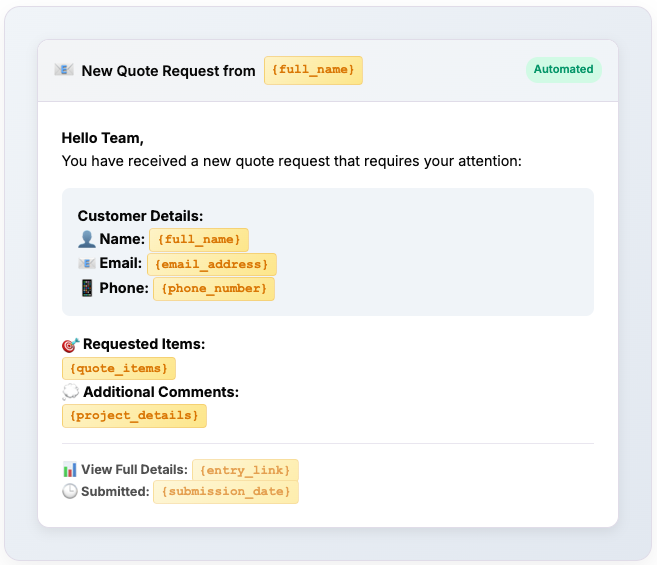Select the {full_name} tag next to Name
Screen dimensions: 657x565
point(199,240)
